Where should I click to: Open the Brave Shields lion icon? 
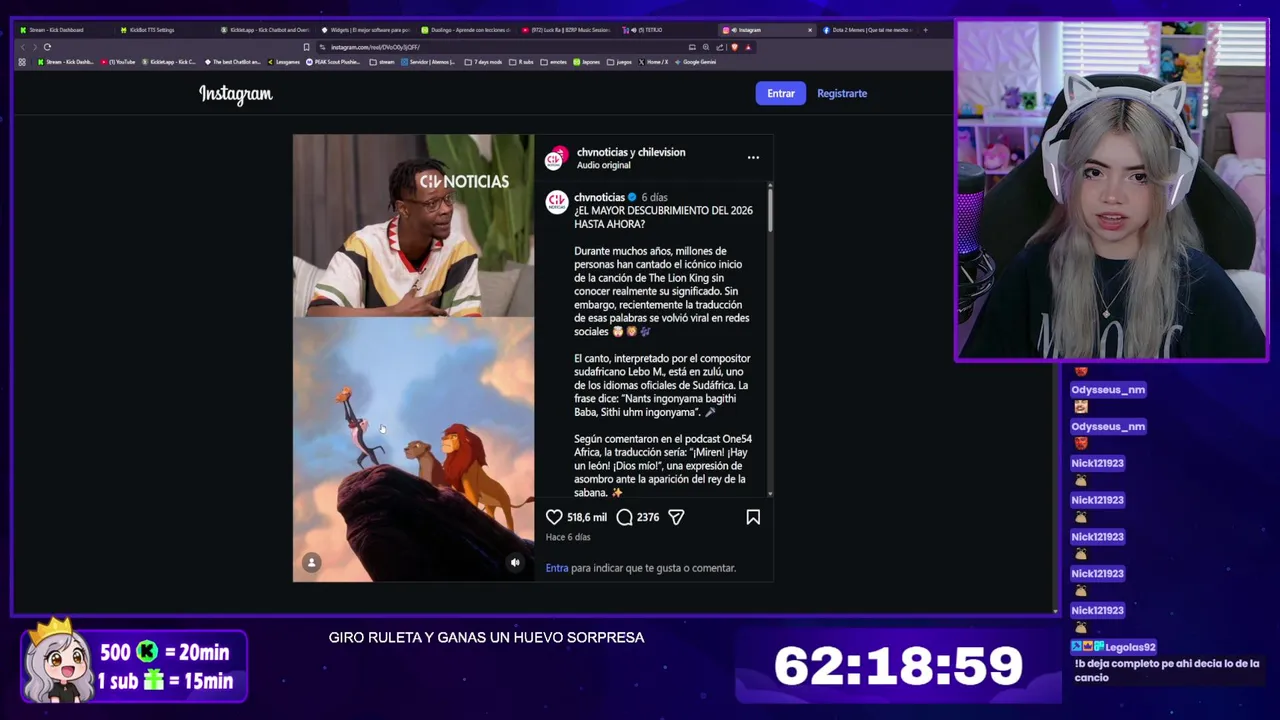(734, 47)
